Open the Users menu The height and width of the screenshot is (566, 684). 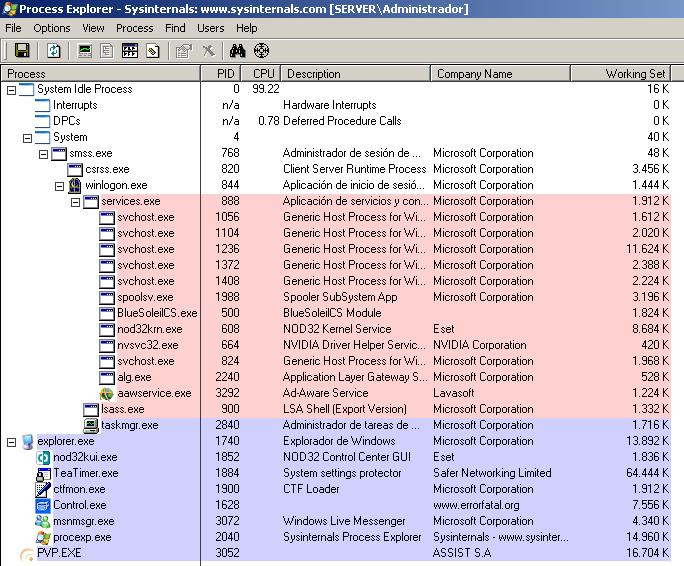[211, 28]
